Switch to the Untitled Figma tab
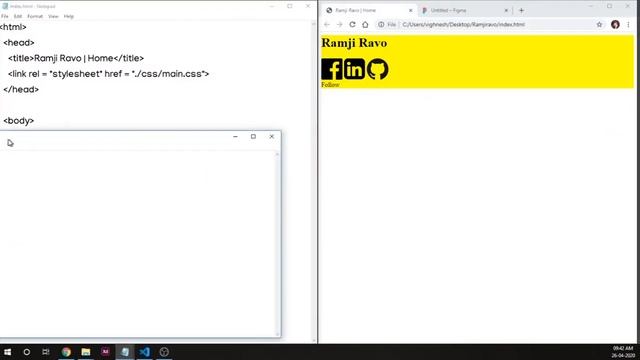The height and width of the screenshot is (360, 640). click(x=465, y=10)
